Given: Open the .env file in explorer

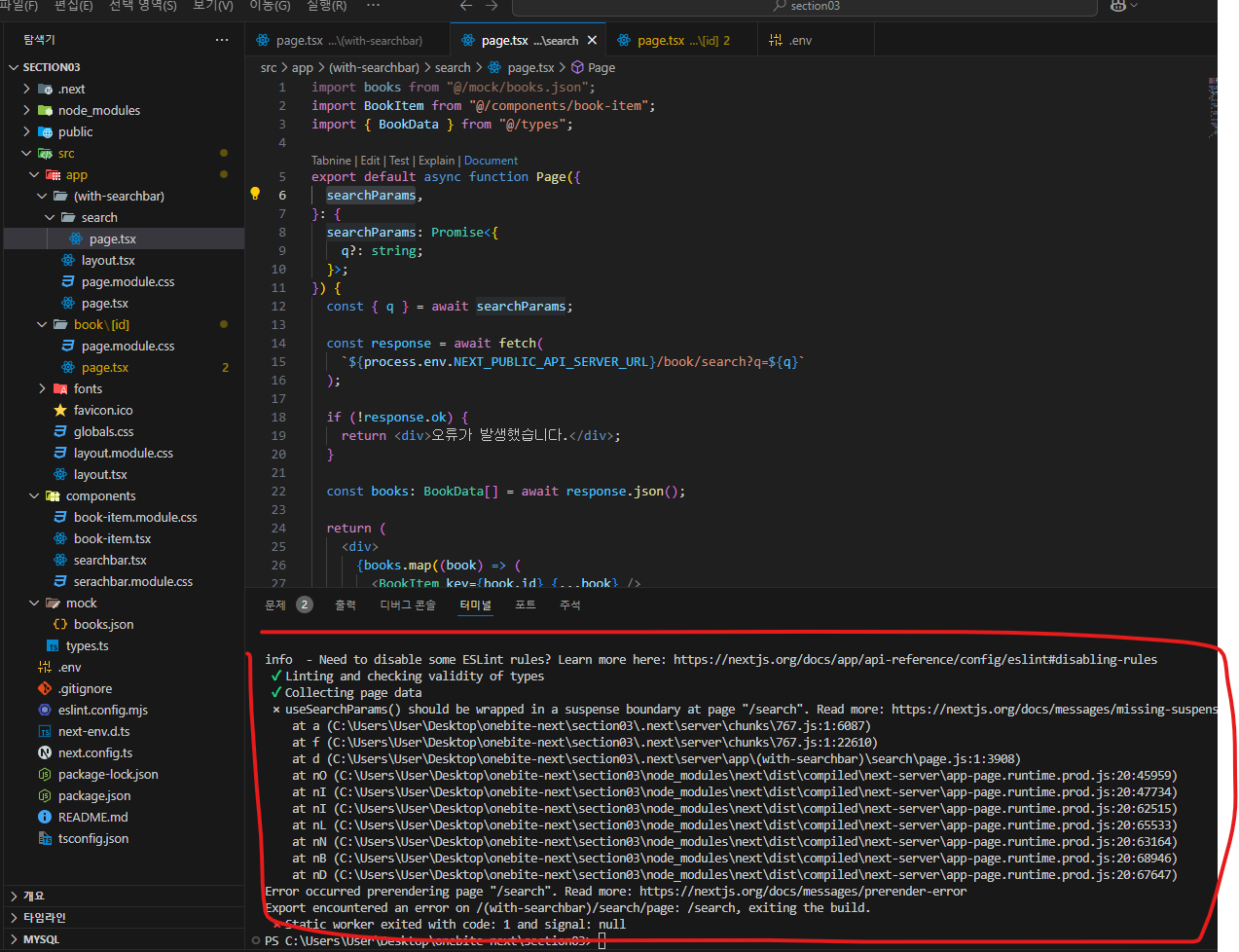Looking at the screenshot, I should pyautogui.click(x=123, y=667).
